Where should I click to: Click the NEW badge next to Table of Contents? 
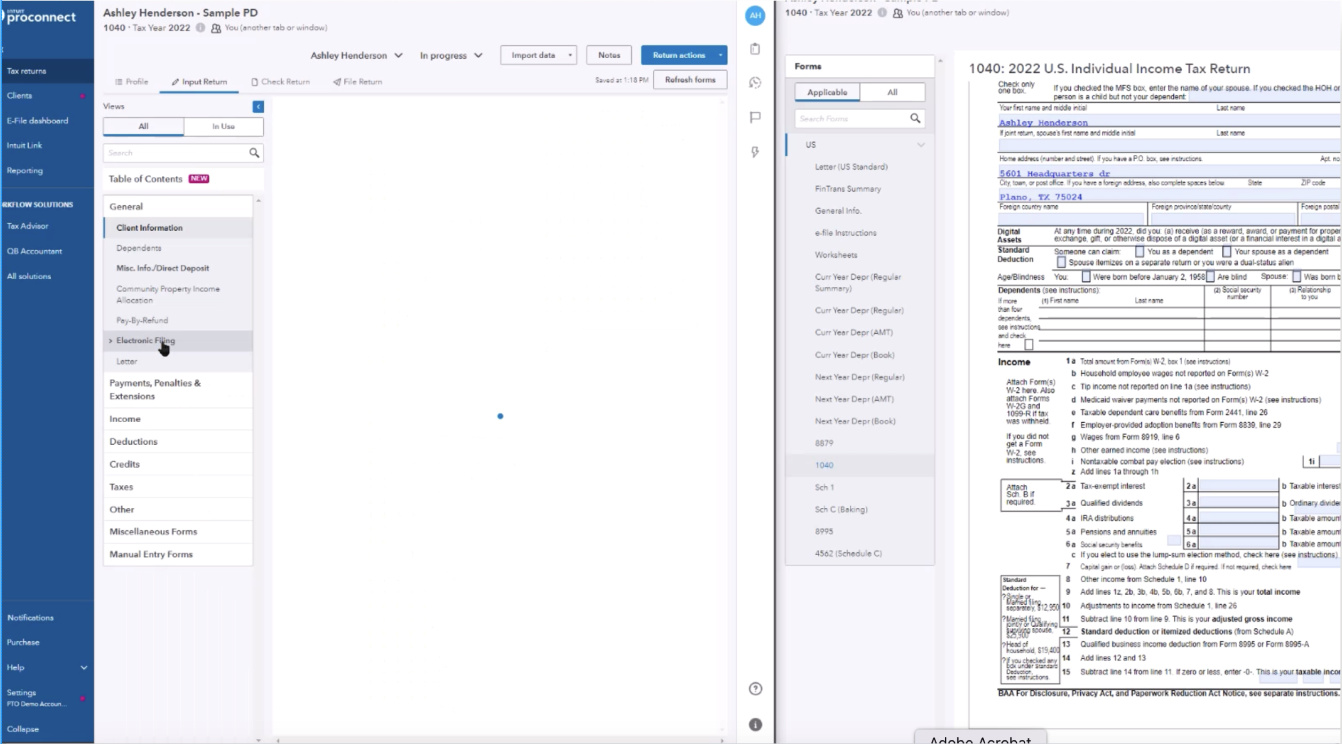pos(199,179)
